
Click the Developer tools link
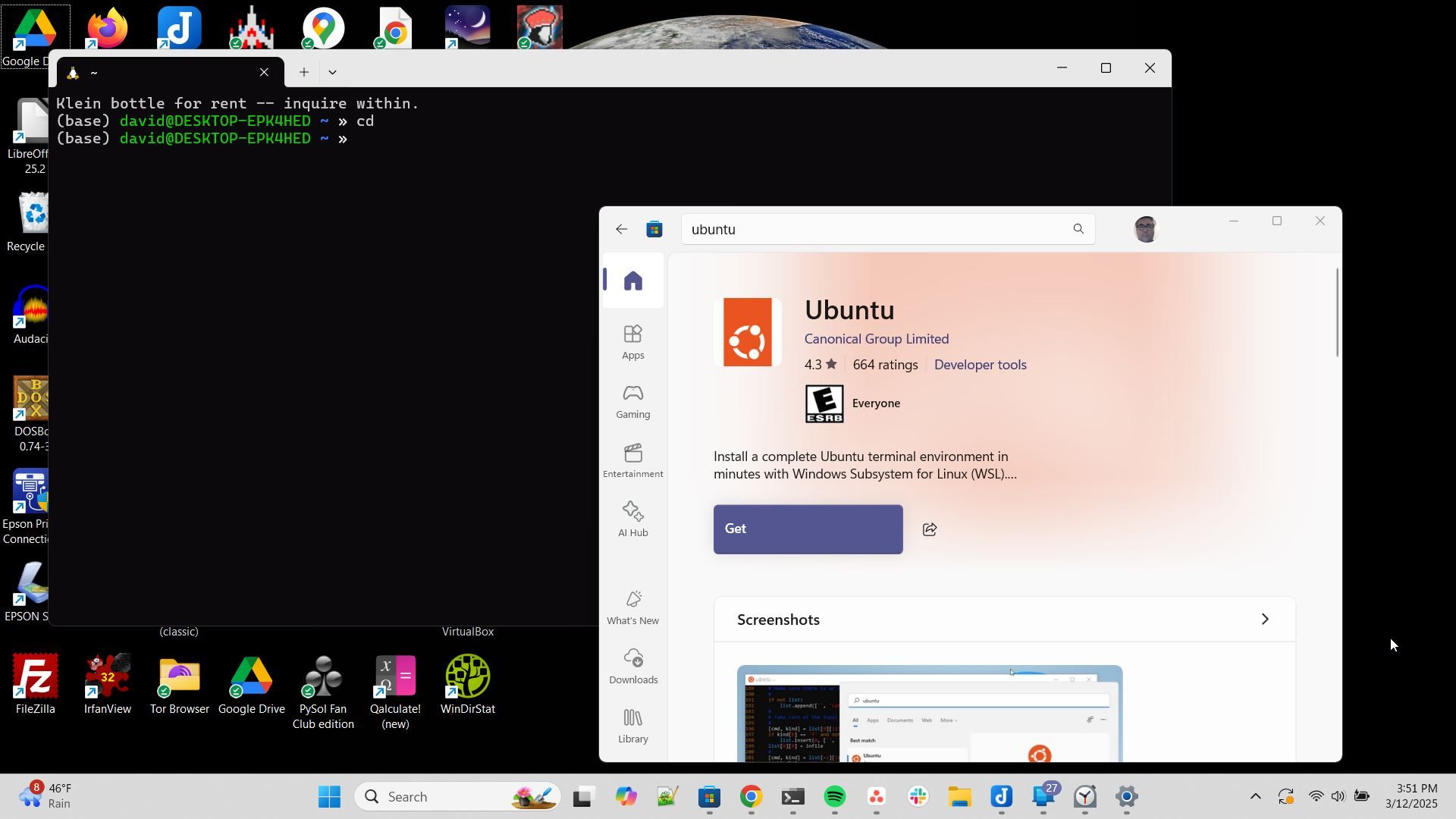coord(980,364)
